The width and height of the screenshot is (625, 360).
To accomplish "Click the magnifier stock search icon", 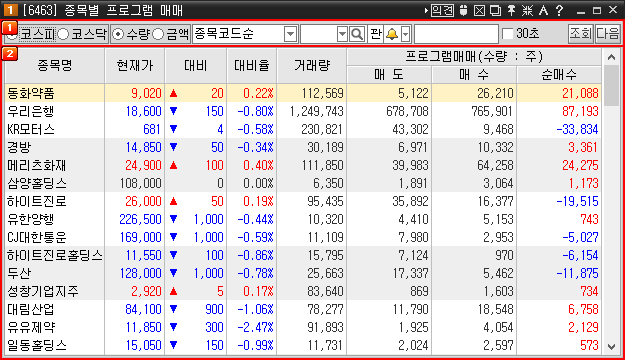I will click(357, 34).
